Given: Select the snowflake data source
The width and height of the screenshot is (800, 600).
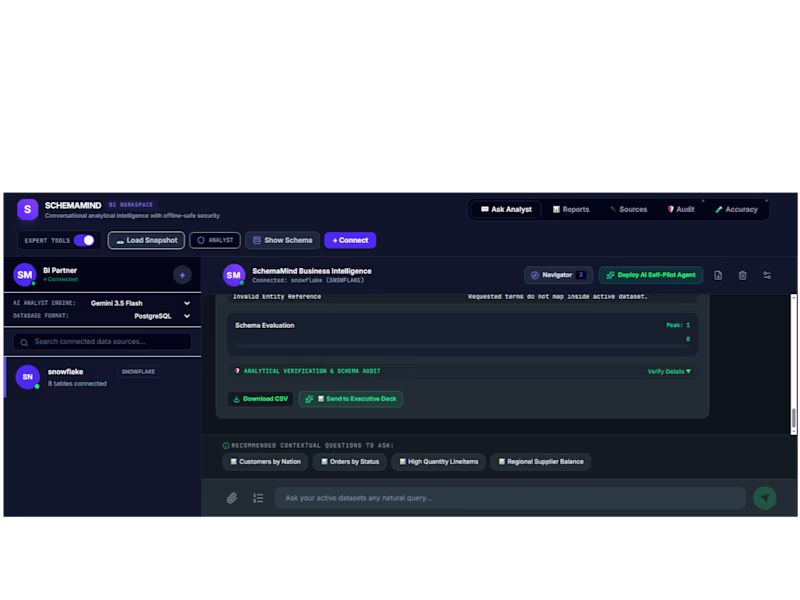Looking at the screenshot, I should click(x=102, y=378).
